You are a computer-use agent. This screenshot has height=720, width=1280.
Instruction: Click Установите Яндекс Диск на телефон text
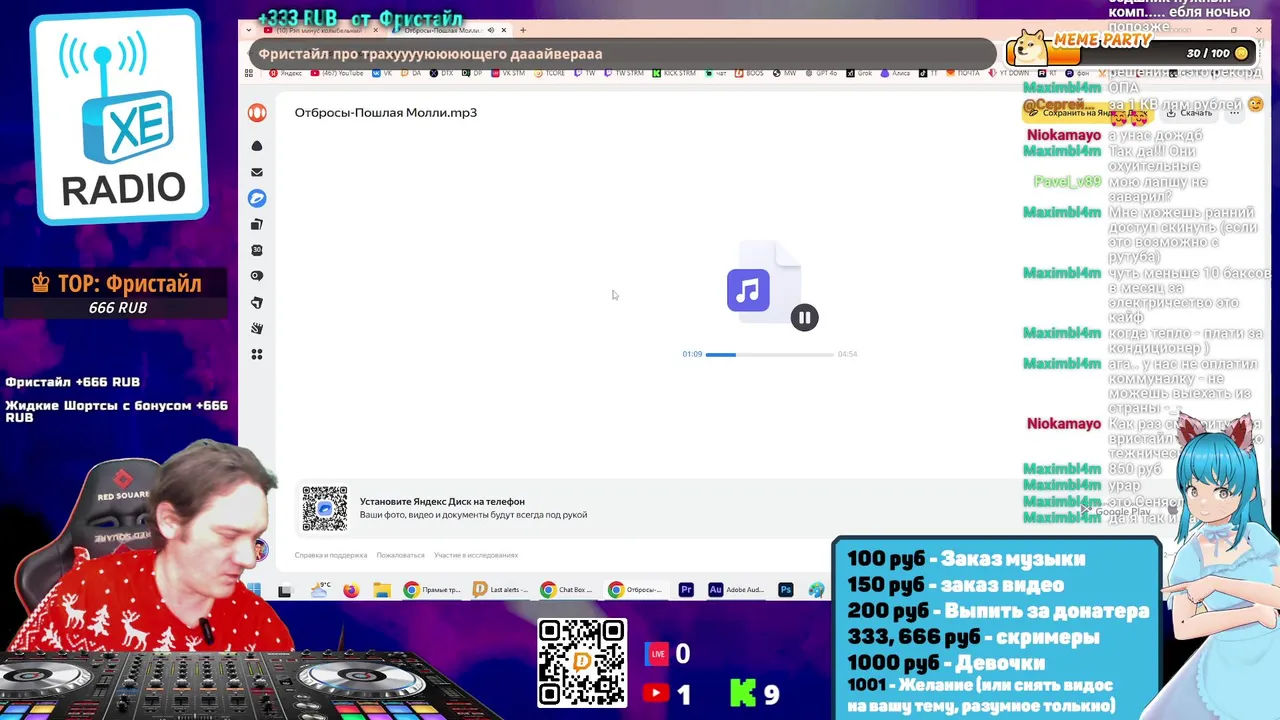click(x=442, y=501)
